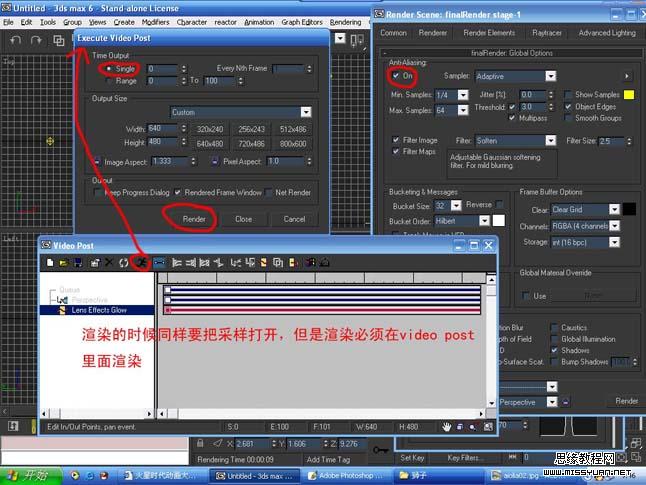Toggle the Multipass checkbox
646x485 pixels.
pyautogui.click(x=512, y=118)
